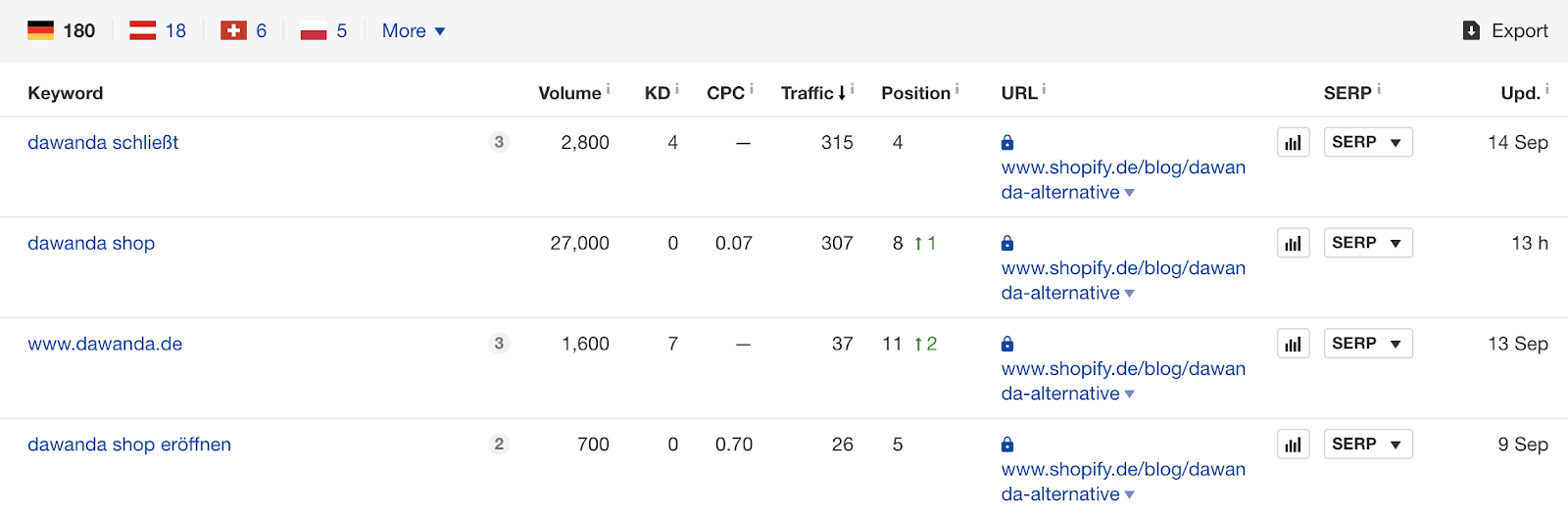Expand URL caret in www.dawanda.de row
This screenshot has height=517, width=1568.
[1130, 396]
